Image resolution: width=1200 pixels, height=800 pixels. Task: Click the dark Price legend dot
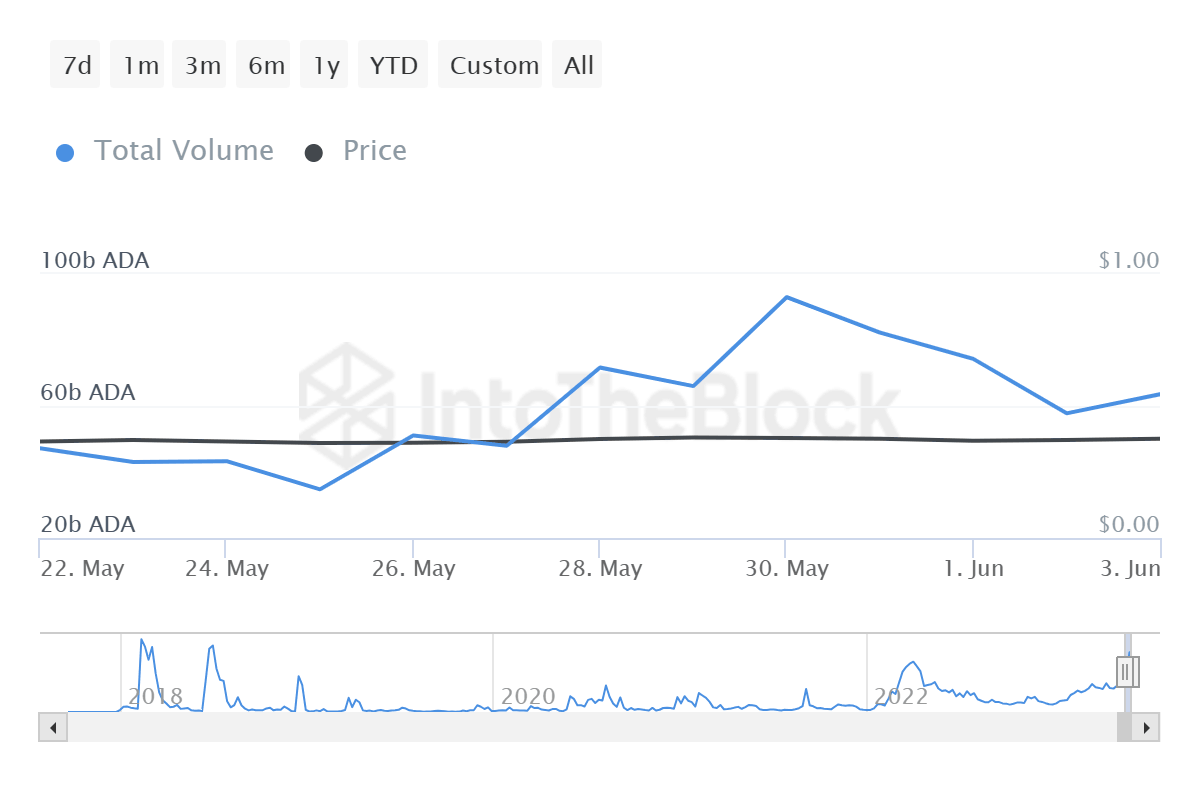click(x=314, y=153)
